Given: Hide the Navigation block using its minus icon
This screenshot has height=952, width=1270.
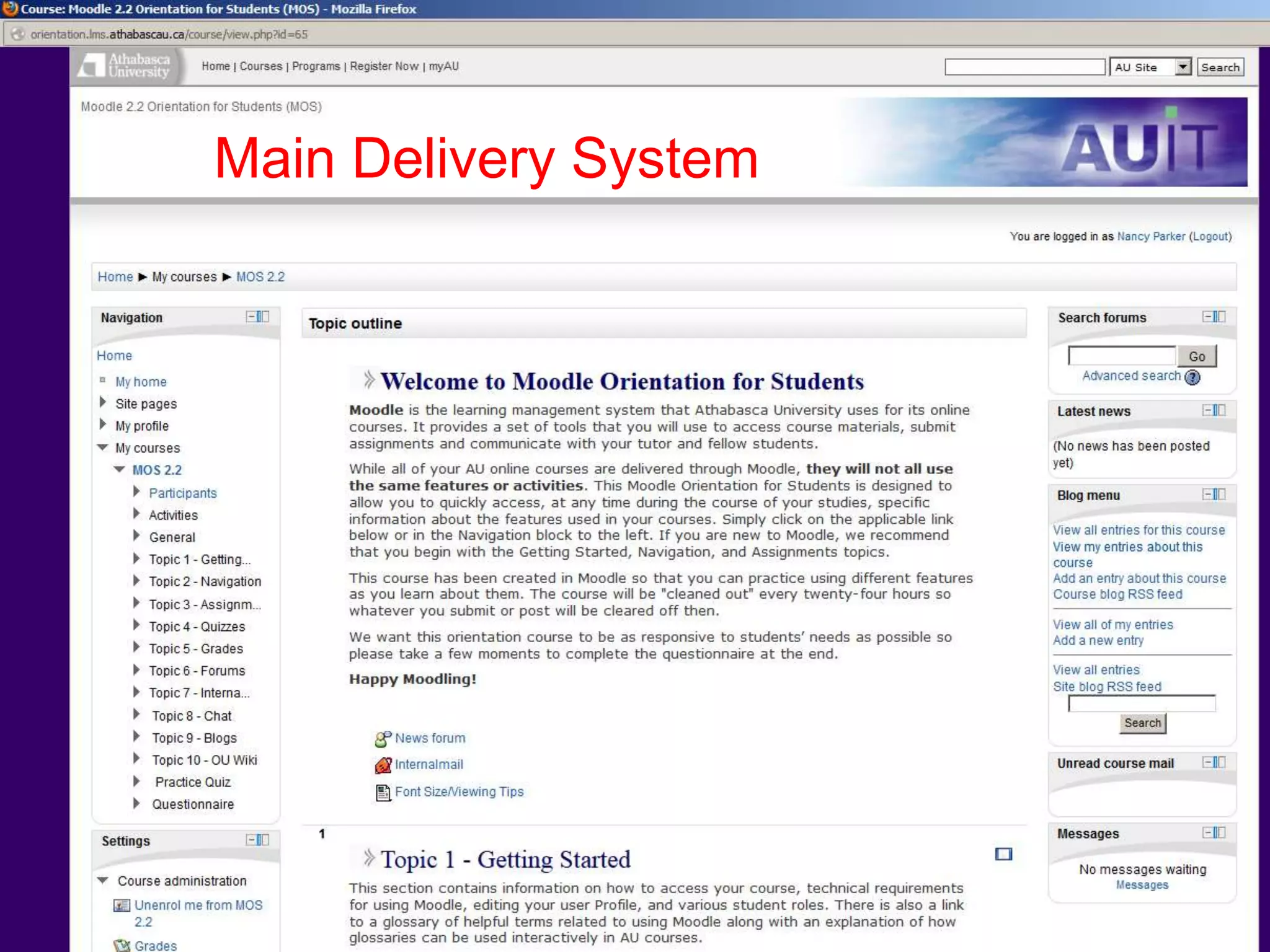Looking at the screenshot, I should coord(251,317).
